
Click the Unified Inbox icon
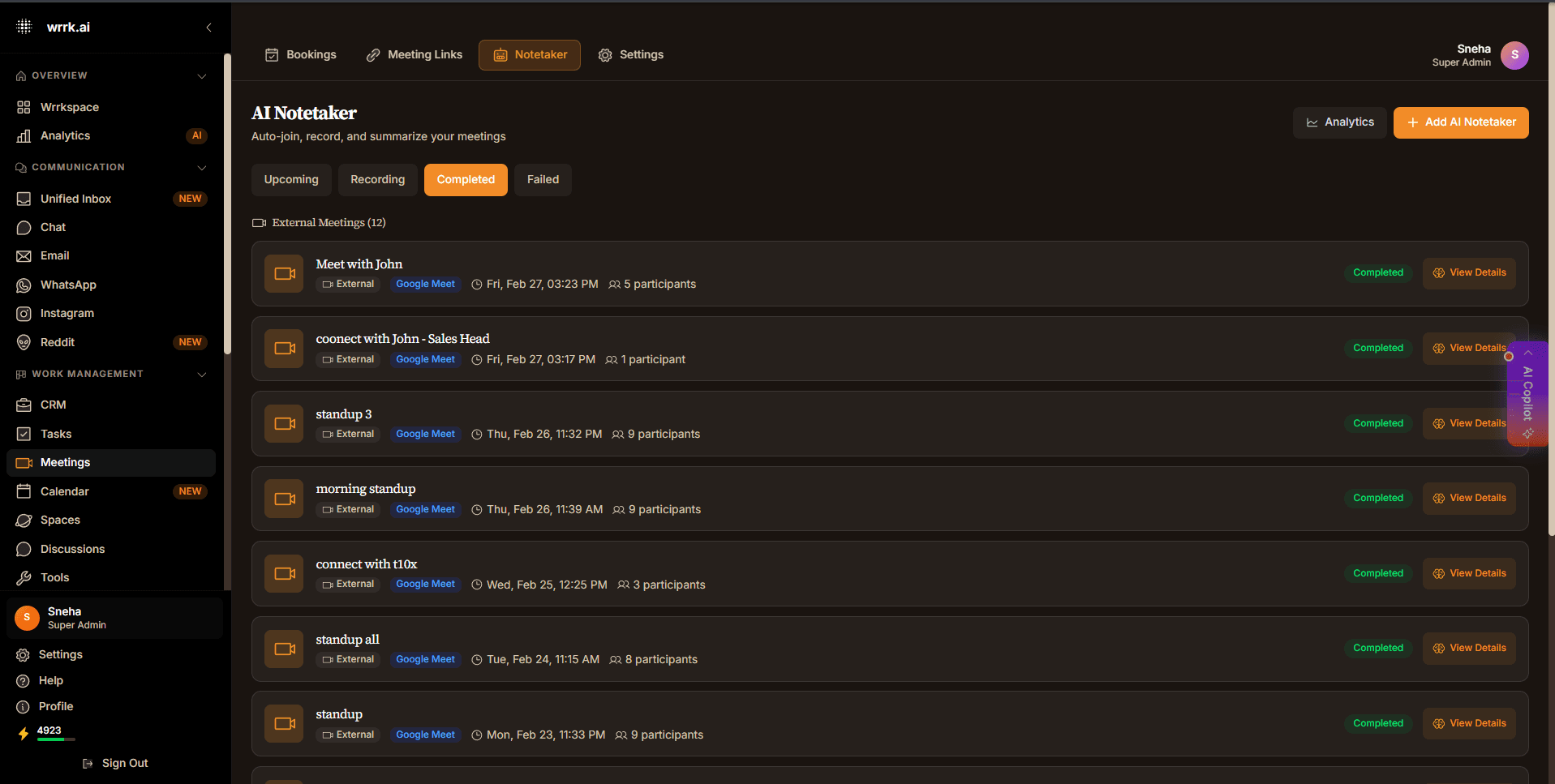[x=24, y=199]
